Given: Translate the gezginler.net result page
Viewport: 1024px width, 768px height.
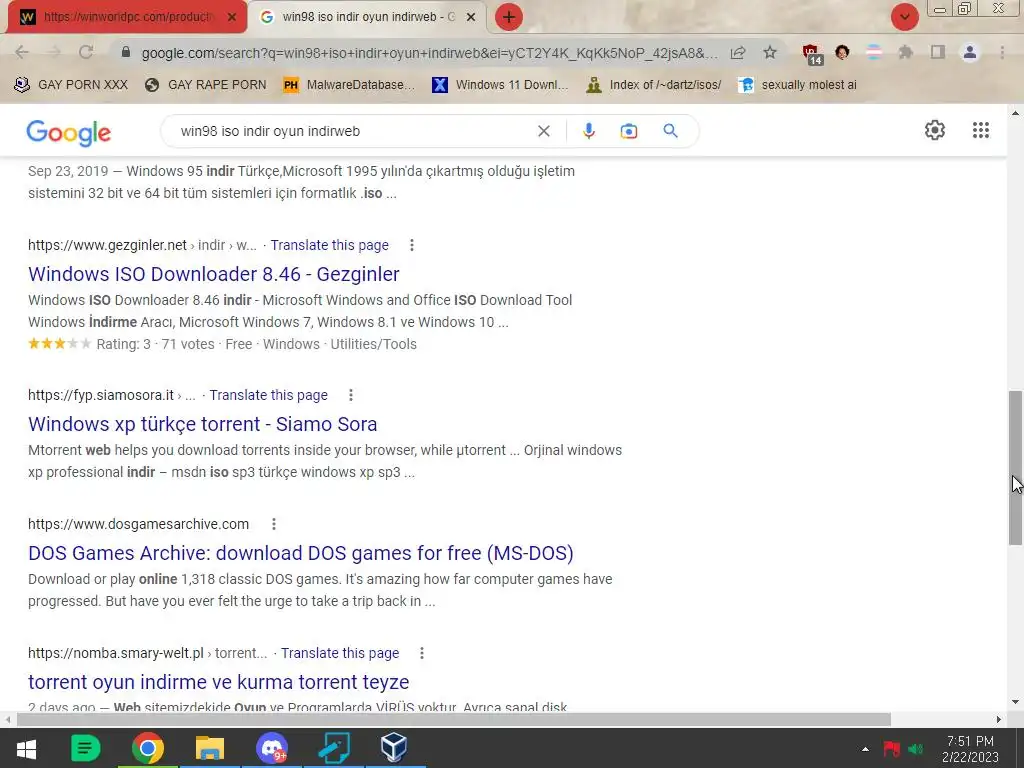Looking at the screenshot, I should tap(329, 245).
